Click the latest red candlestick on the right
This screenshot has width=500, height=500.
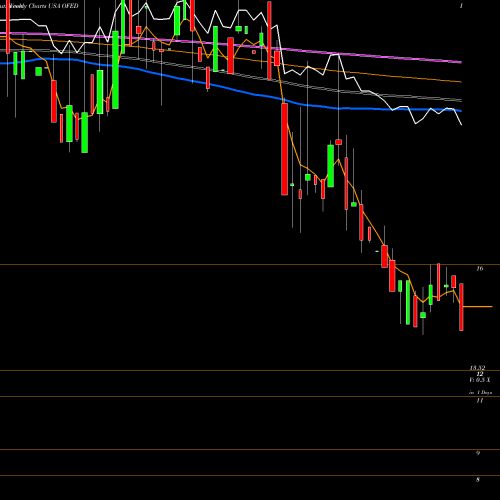(461, 307)
